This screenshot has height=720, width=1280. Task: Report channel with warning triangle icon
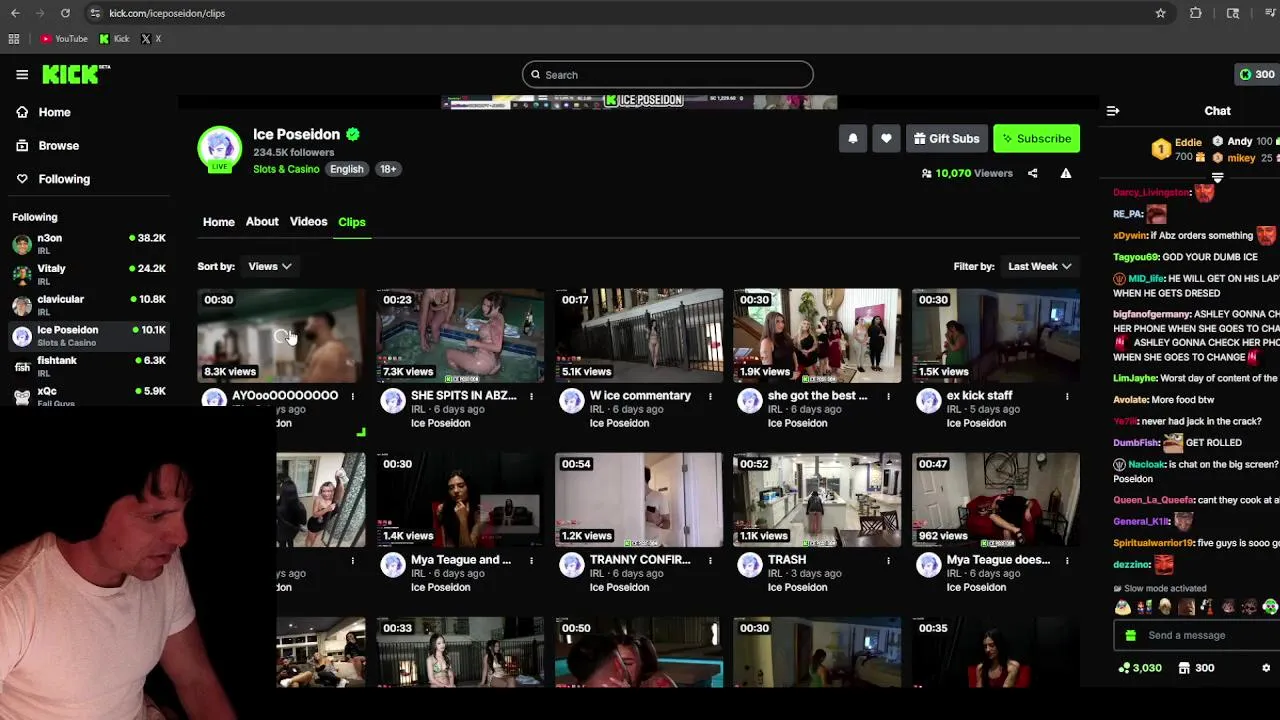(1066, 173)
